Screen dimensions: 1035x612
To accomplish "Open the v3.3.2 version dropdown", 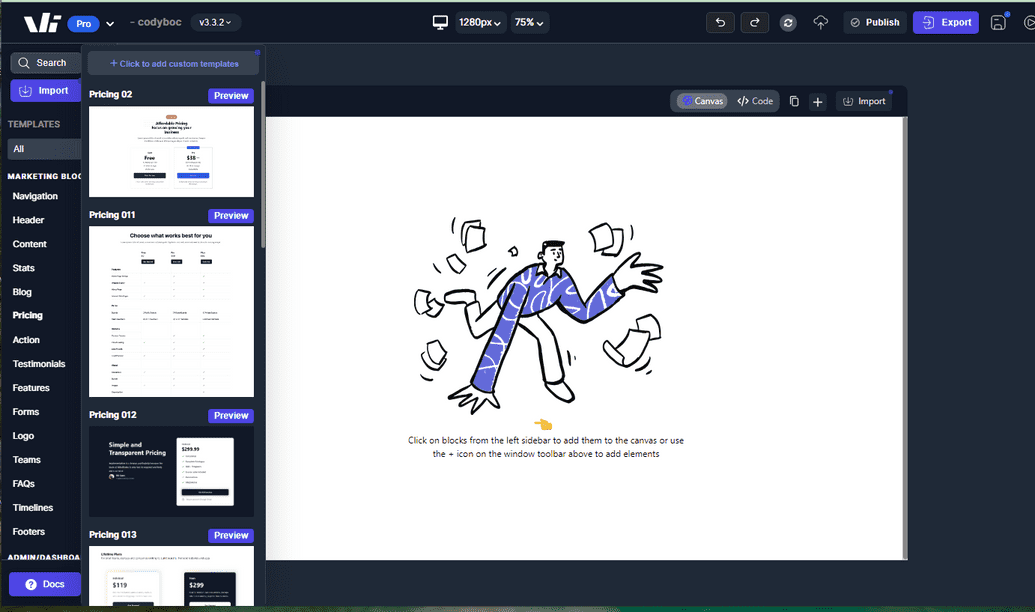I will (216, 22).
